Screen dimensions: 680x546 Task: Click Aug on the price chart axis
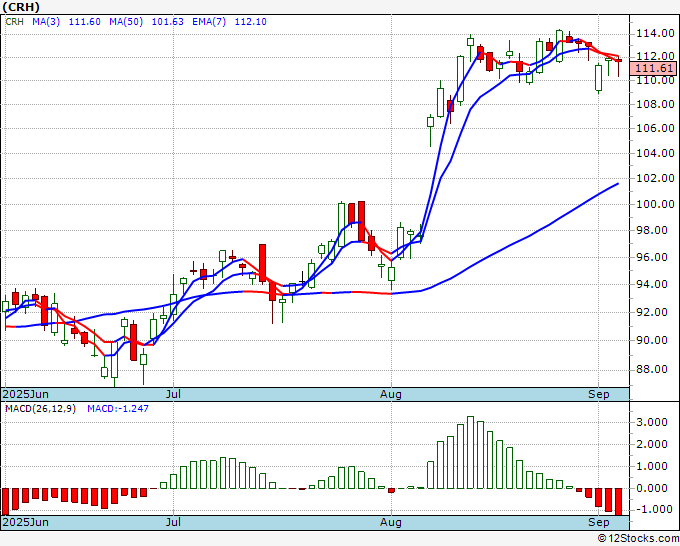[x=391, y=394]
